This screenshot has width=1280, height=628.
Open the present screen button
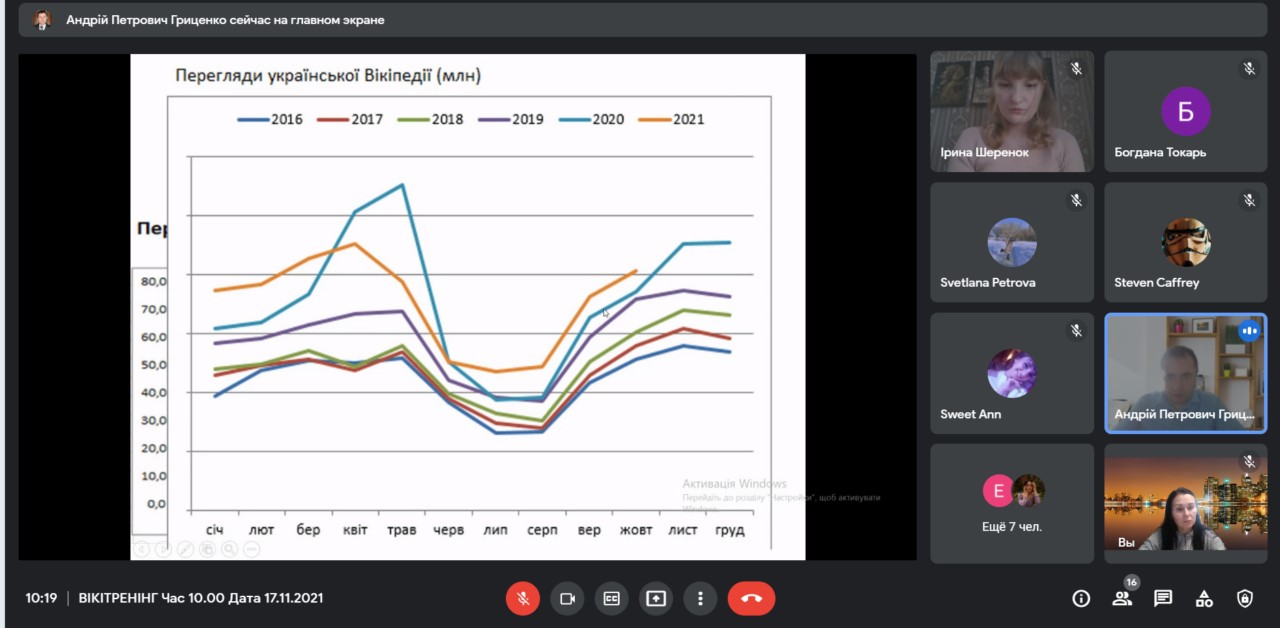point(656,598)
